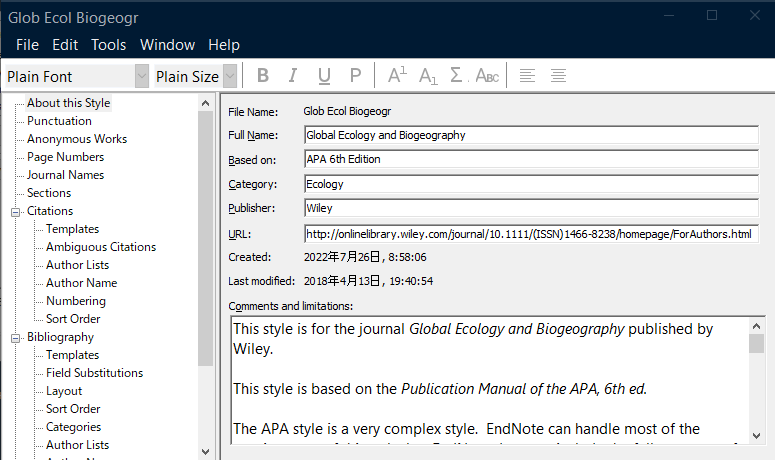Open Plain Font dropdown
The height and width of the screenshot is (460, 775).
(x=142, y=77)
